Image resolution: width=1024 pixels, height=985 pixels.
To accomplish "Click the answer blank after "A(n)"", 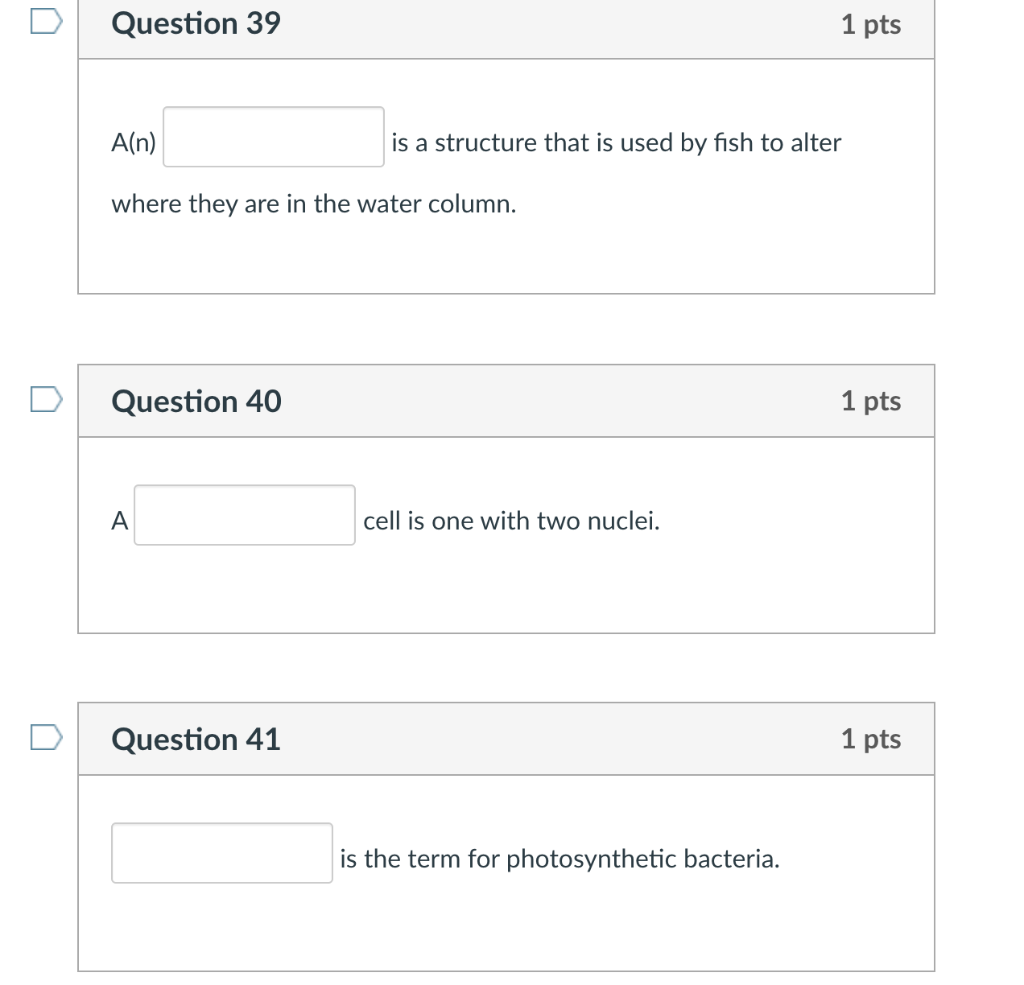I will coord(274,138).
